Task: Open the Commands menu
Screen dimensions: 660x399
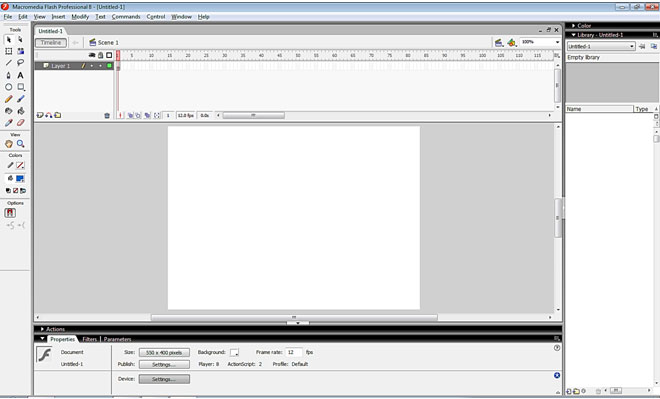Action: 126,17
